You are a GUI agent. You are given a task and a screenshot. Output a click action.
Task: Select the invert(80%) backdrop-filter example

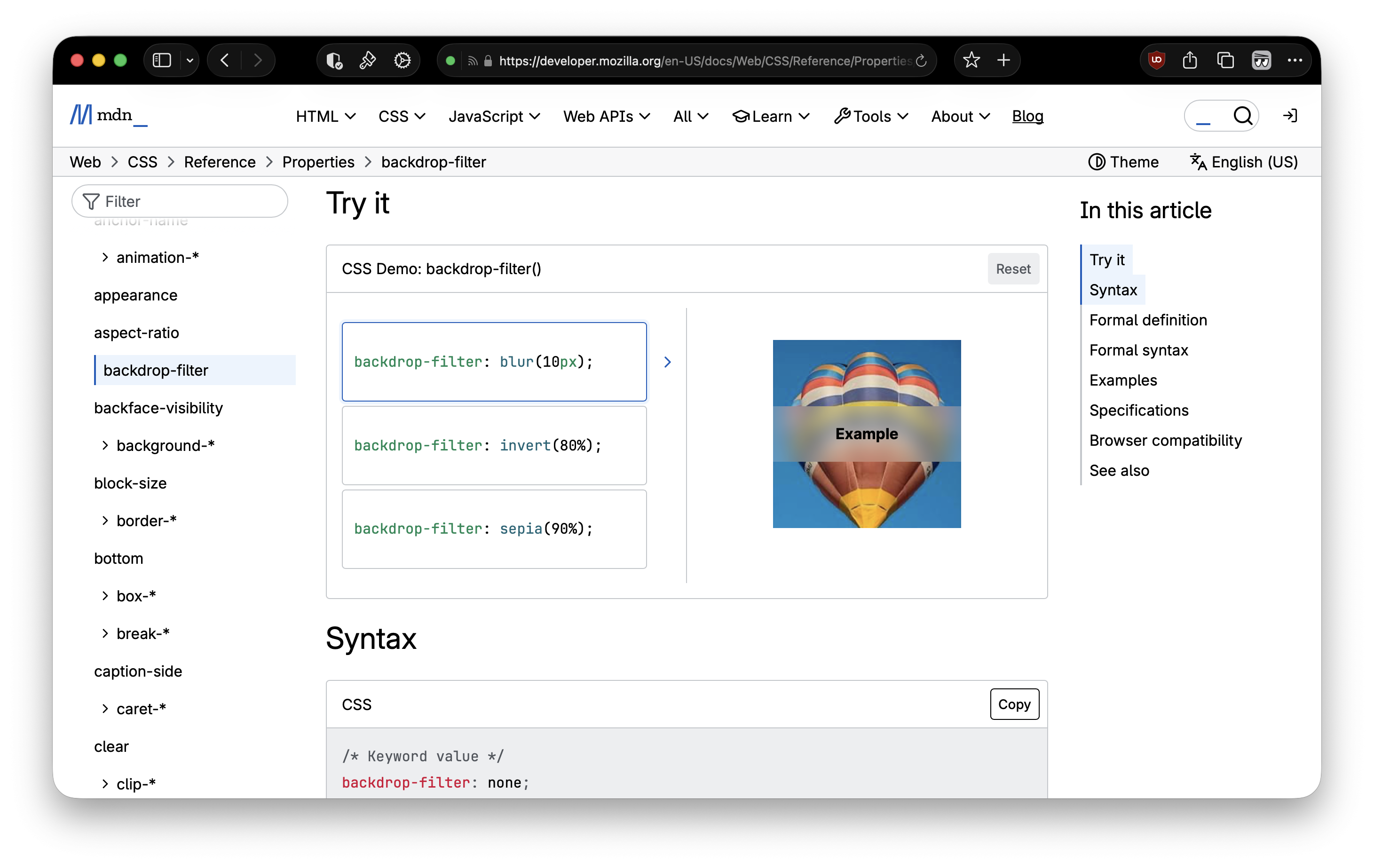[x=494, y=445]
